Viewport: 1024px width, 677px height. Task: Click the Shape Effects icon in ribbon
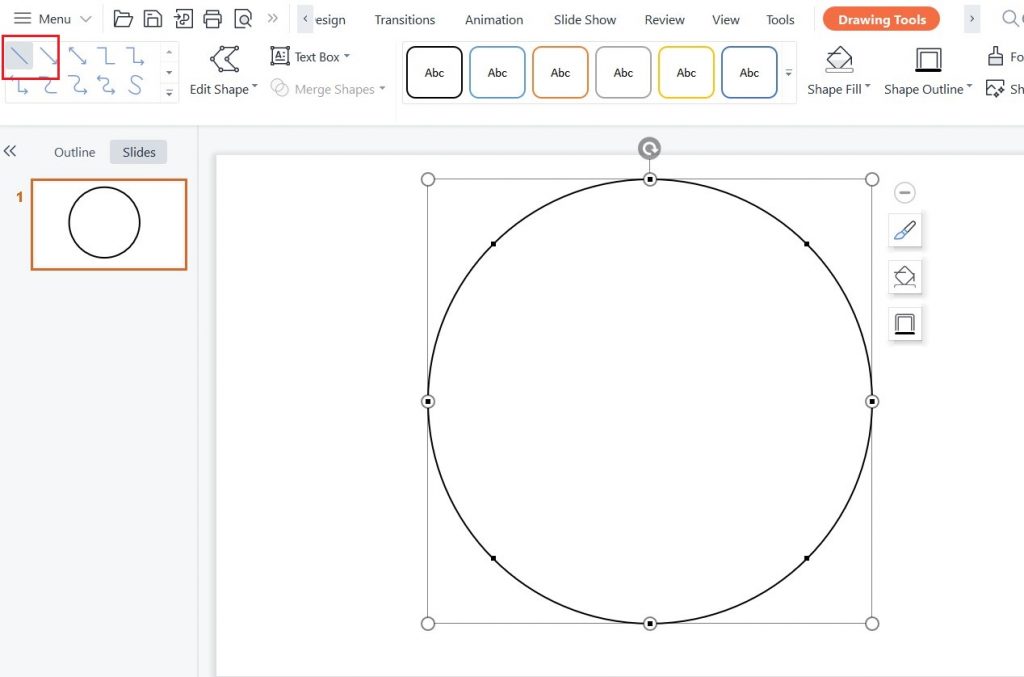click(995, 89)
